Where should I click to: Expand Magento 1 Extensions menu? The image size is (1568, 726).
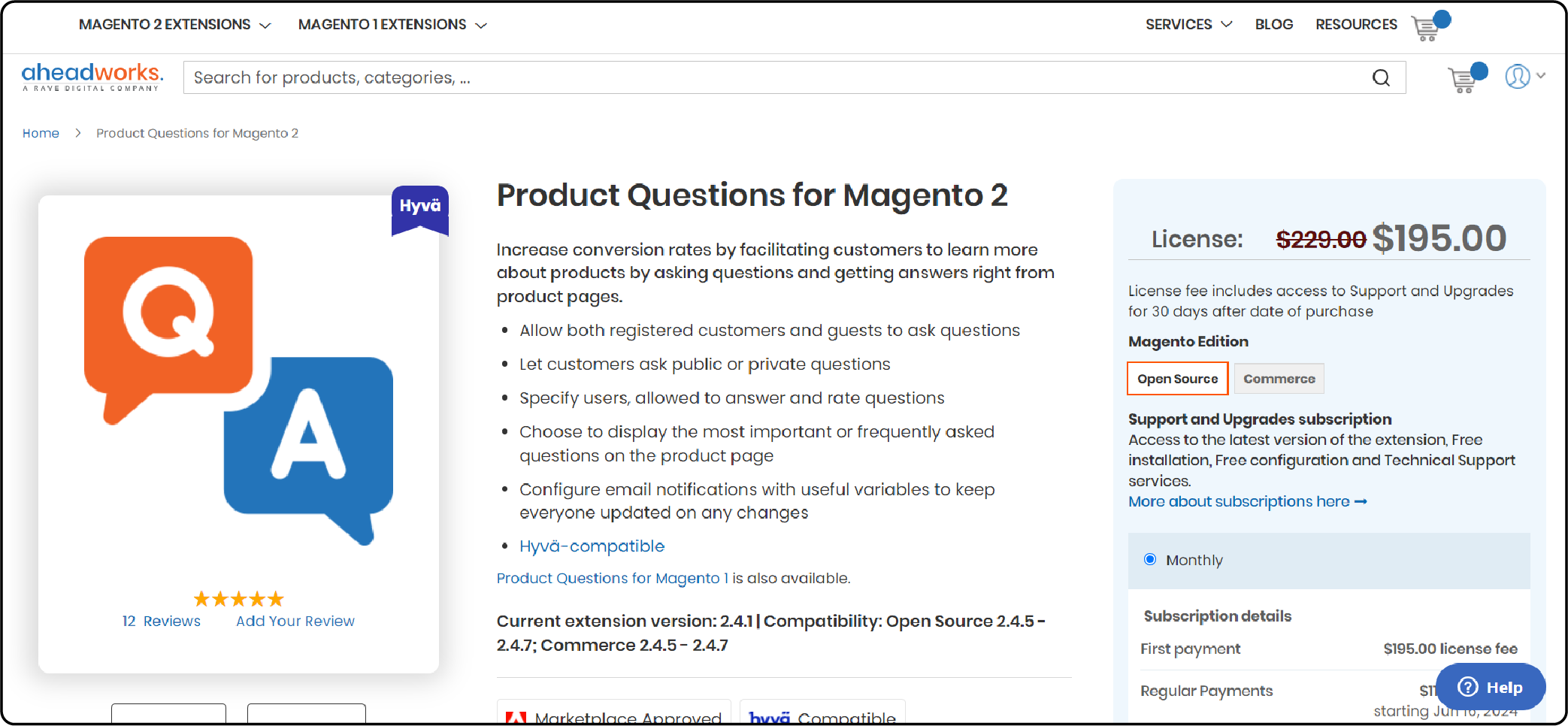pyautogui.click(x=392, y=25)
